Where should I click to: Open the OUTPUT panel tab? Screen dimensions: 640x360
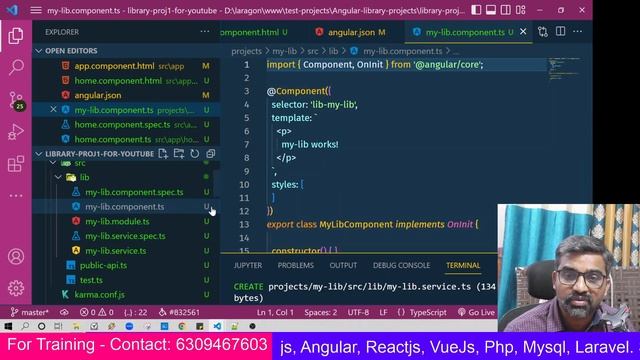tap(343, 265)
